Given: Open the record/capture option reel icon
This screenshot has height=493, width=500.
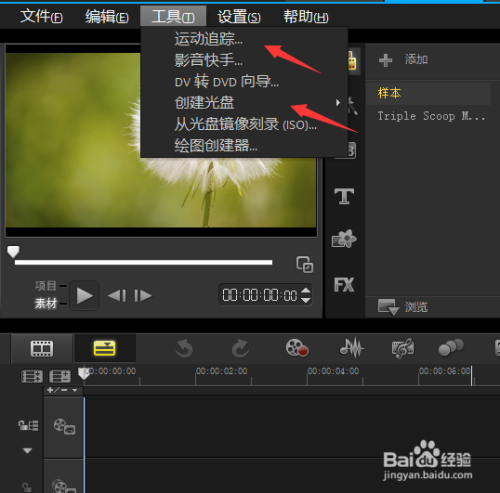Looking at the screenshot, I should coord(297,348).
